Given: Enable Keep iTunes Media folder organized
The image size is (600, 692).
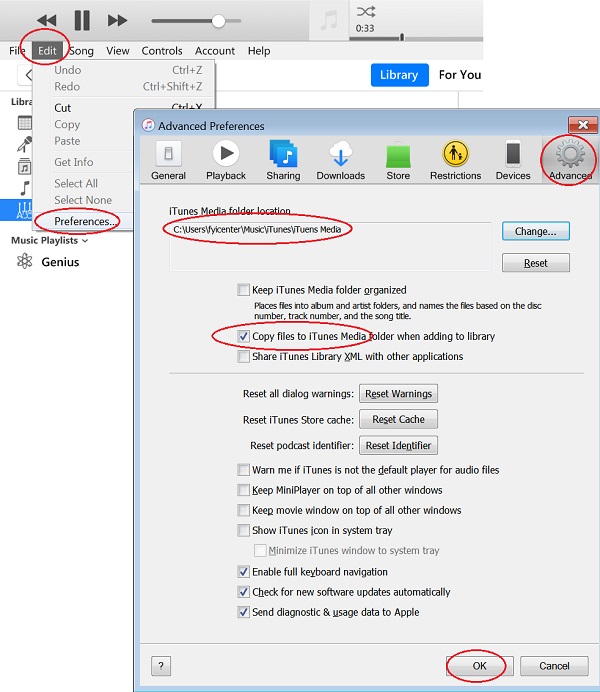Looking at the screenshot, I should 243,290.
